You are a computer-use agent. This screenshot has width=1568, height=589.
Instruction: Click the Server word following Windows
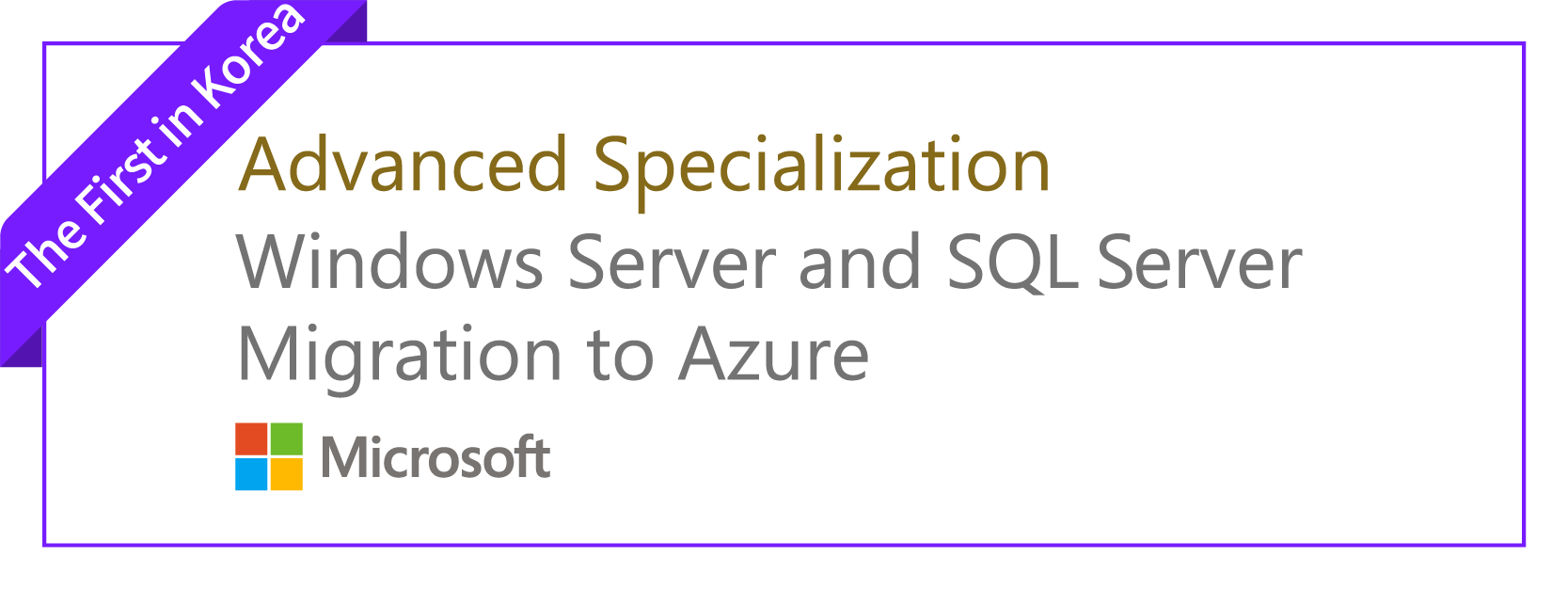point(672,262)
